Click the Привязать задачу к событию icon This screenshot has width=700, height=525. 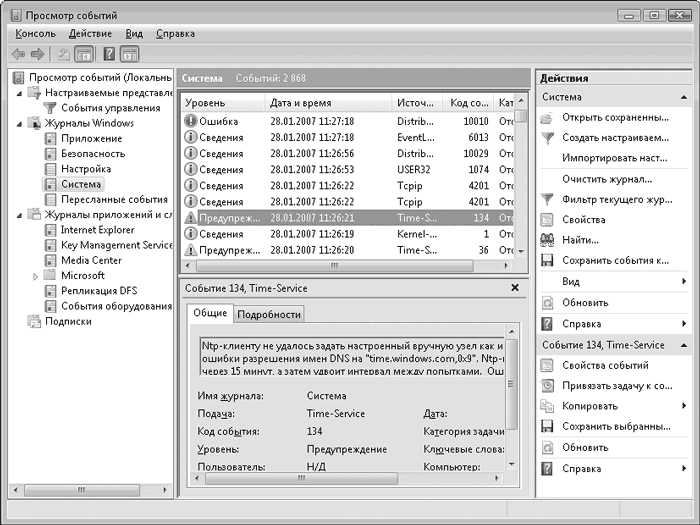[x=547, y=386]
